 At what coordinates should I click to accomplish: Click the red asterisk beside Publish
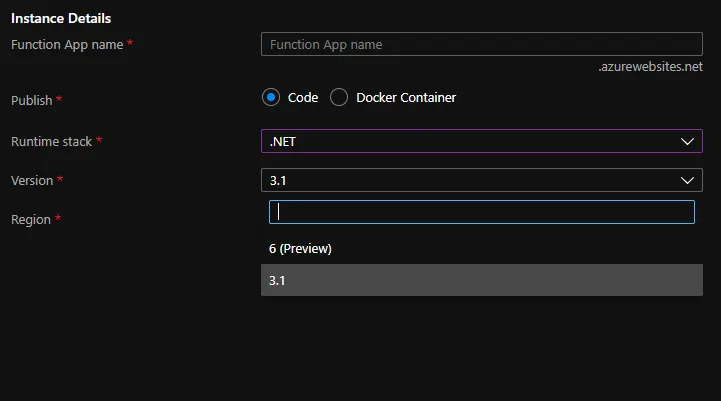tap(59, 100)
